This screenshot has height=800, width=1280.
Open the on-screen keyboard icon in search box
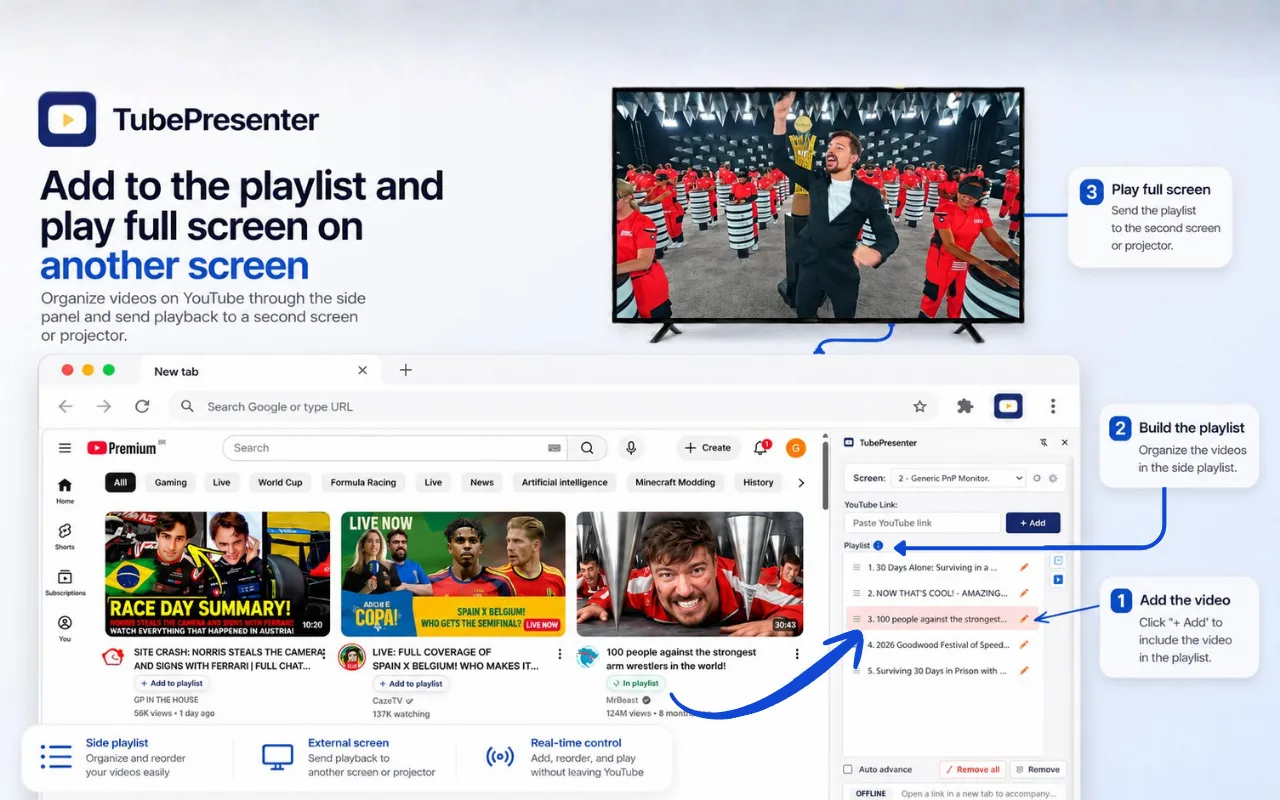[x=554, y=448]
